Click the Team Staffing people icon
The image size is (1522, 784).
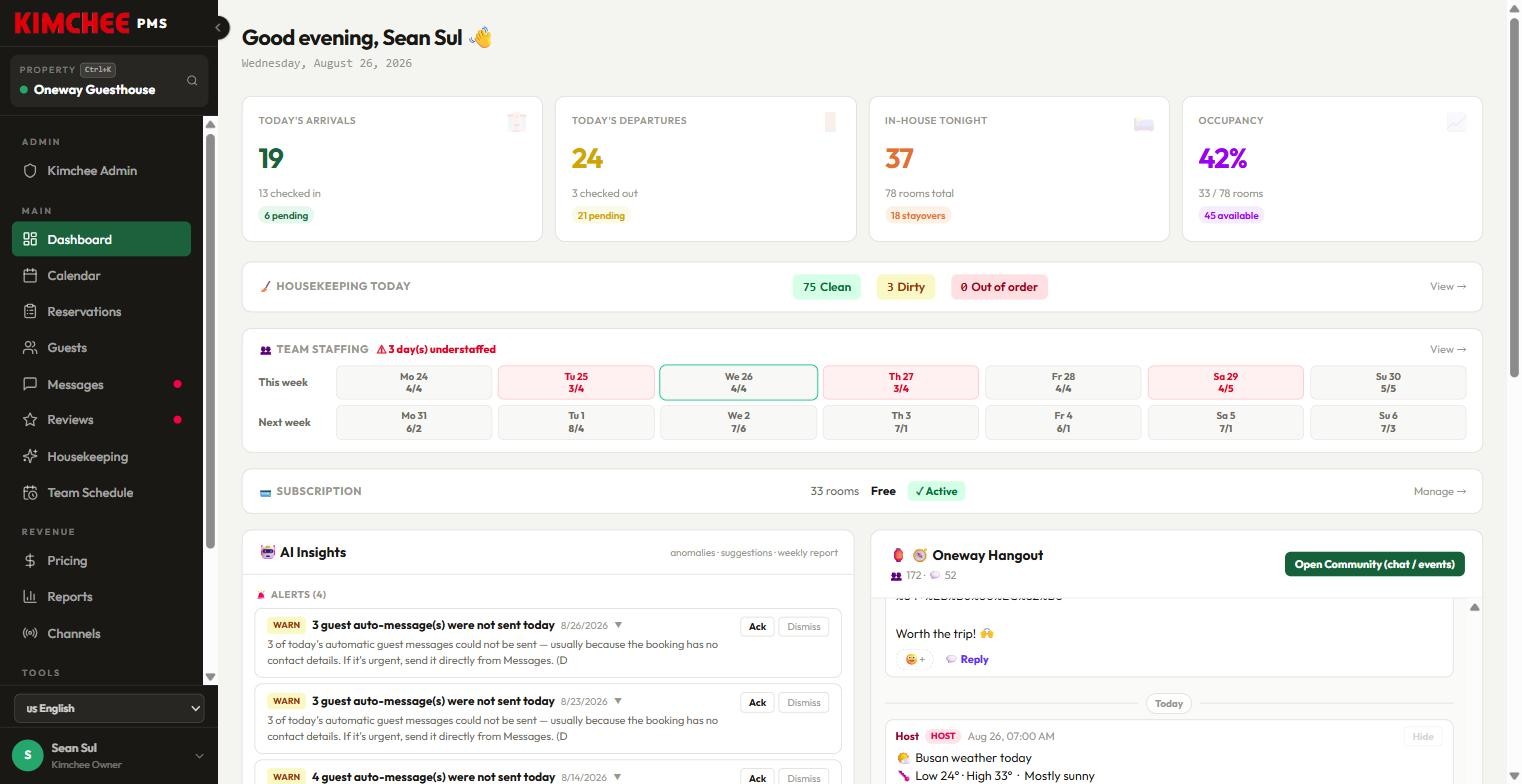[x=266, y=350]
